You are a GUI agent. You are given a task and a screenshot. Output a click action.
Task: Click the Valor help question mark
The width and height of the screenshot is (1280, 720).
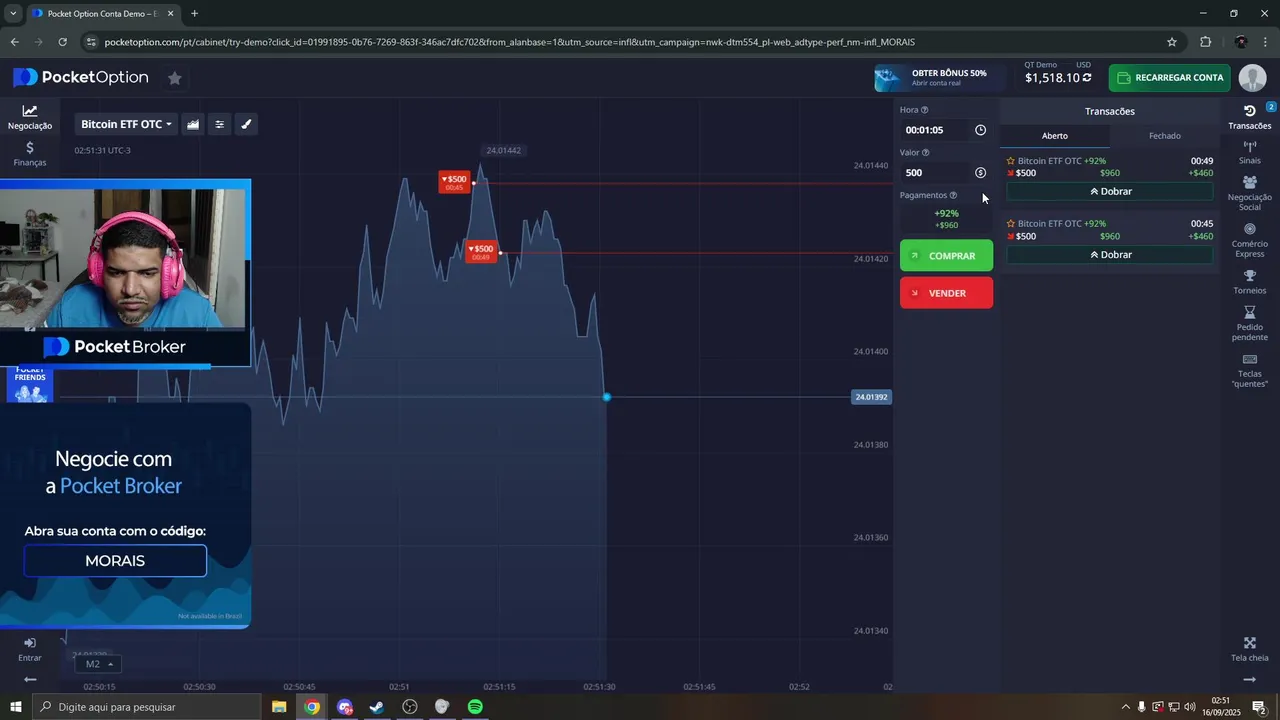(925, 153)
